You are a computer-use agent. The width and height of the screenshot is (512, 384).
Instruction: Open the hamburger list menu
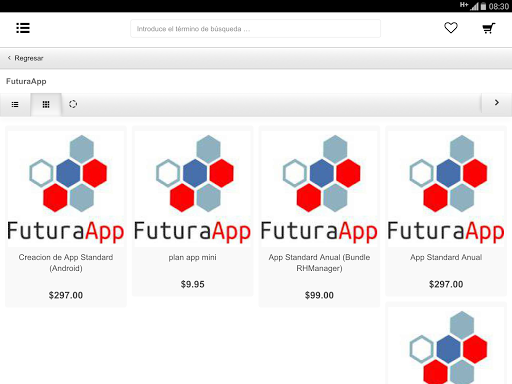[x=23, y=28]
